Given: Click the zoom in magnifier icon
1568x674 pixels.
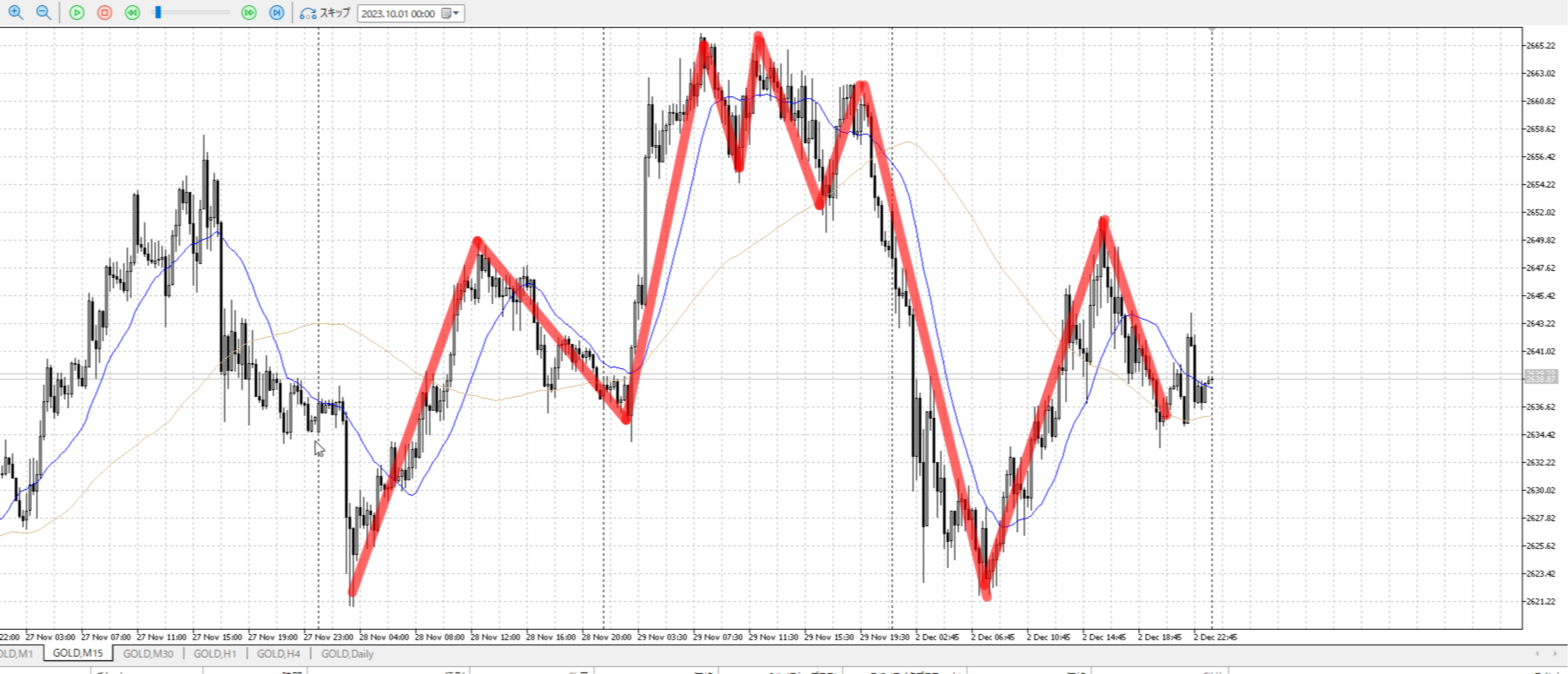Looking at the screenshot, I should tap(16, 13).
